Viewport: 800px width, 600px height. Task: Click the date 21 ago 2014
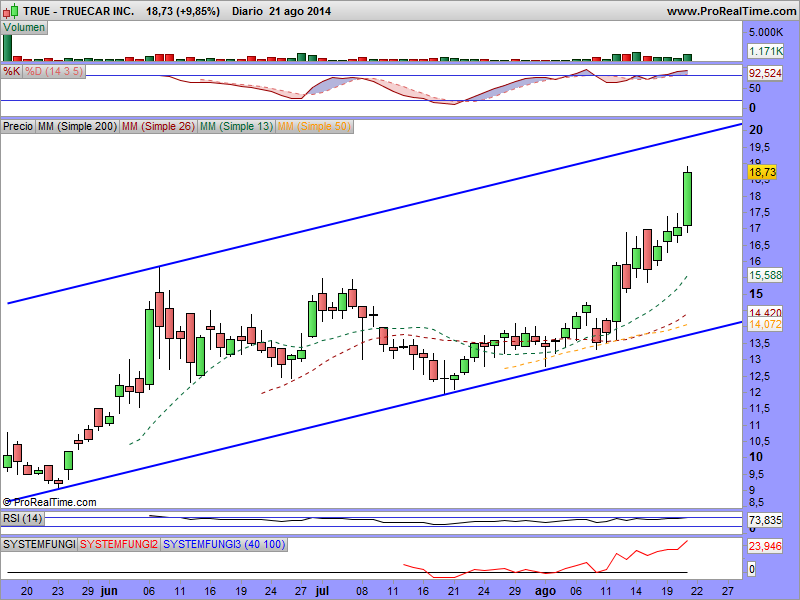(x=300, y=11)
